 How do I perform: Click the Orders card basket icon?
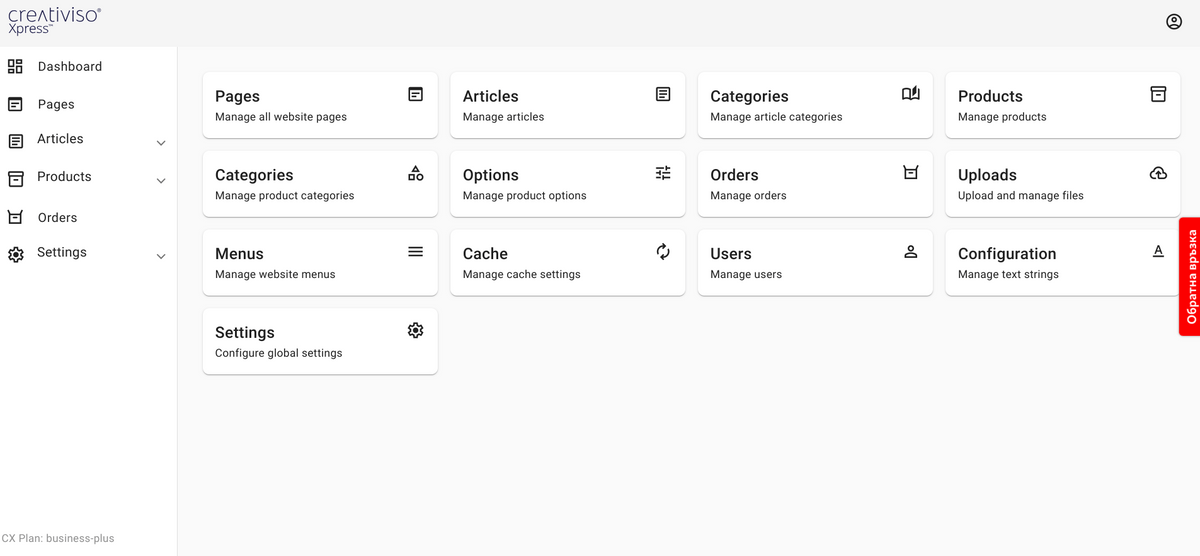pyautogui.click(x=910, y=173)
